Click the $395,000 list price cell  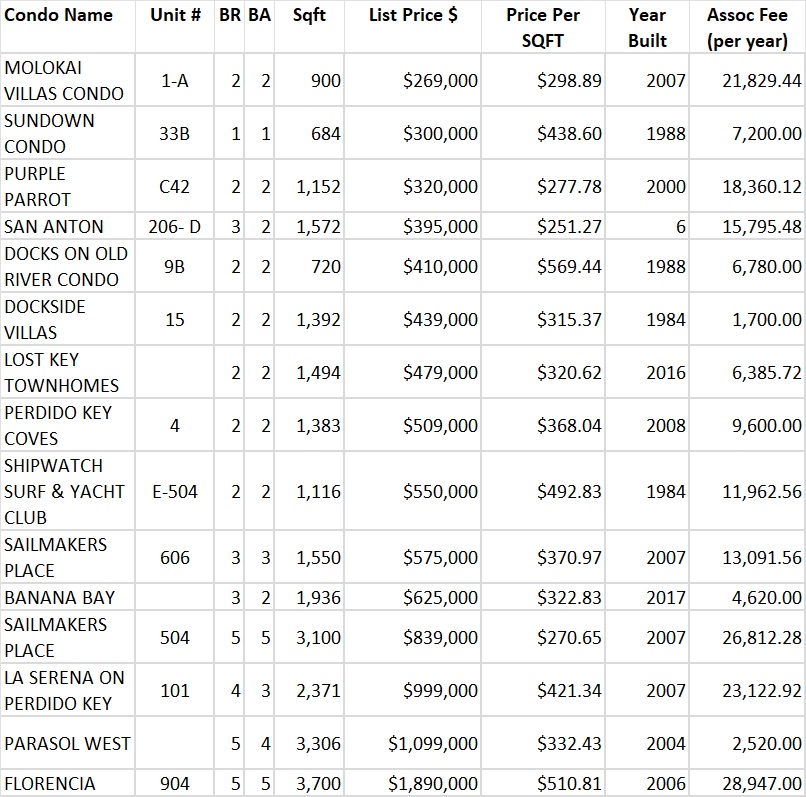pos(440,227)
